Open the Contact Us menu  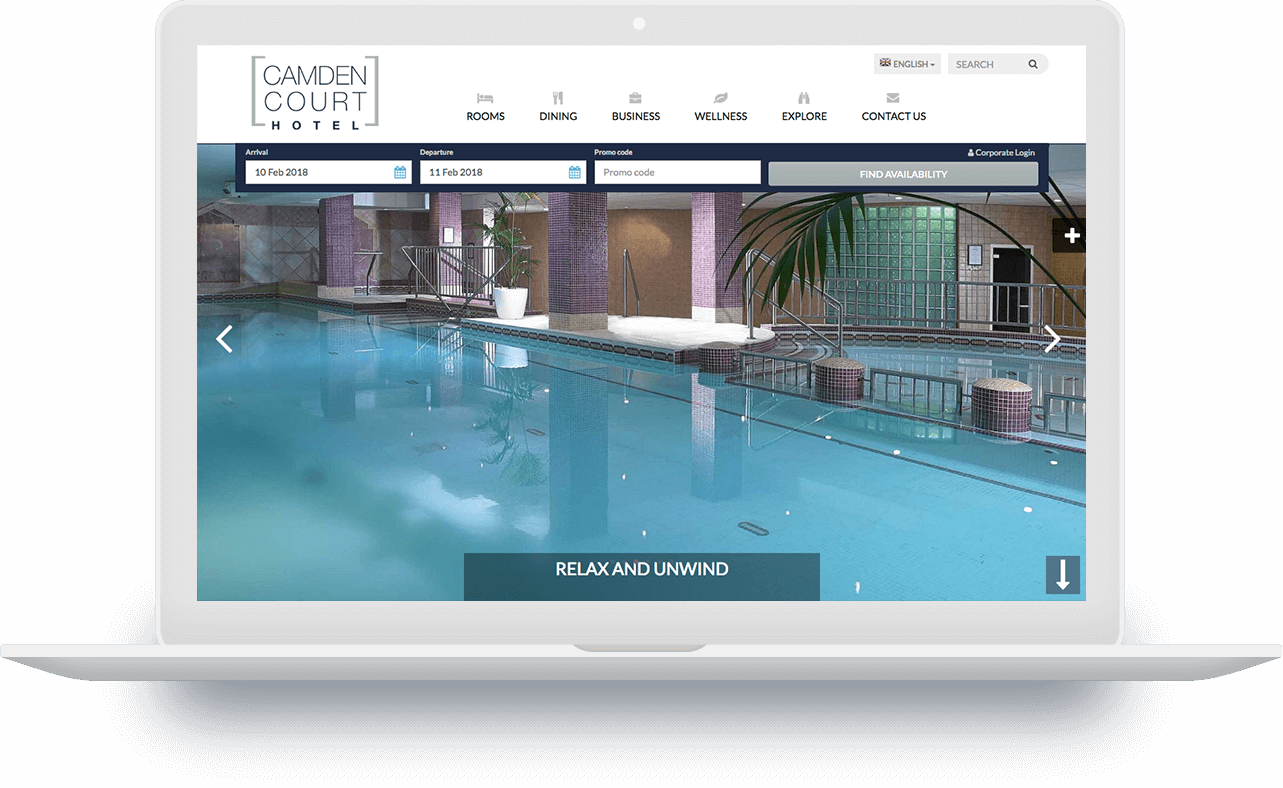tap(894, 116)
